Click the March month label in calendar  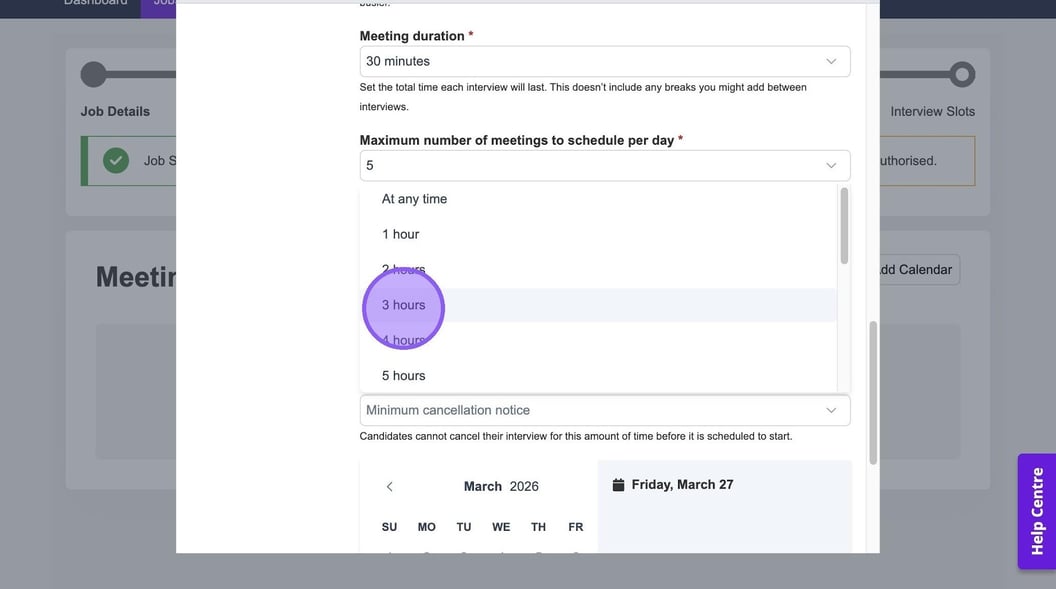[482, 486]
